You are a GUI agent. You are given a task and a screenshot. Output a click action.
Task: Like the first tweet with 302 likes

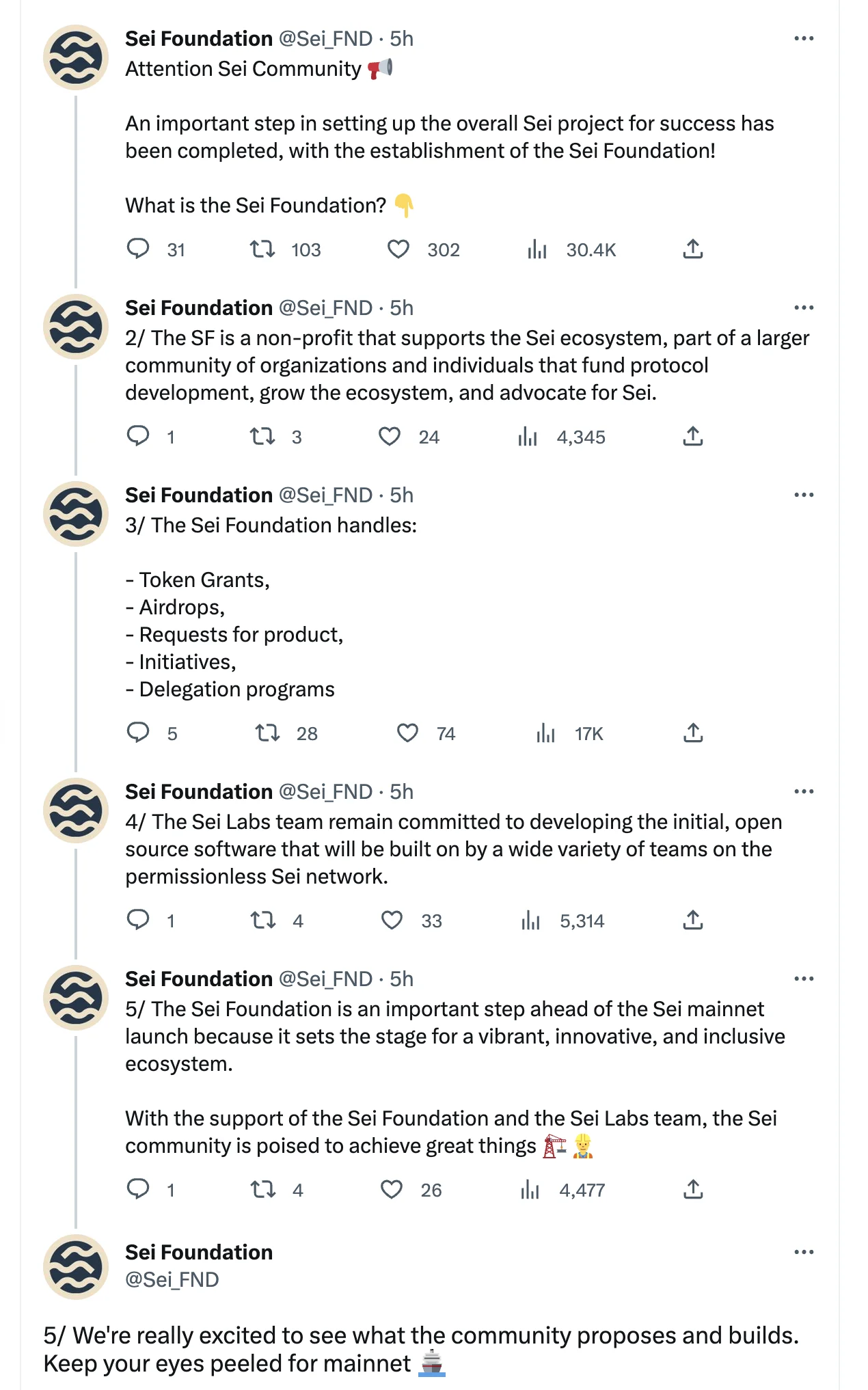coord(398,249)
